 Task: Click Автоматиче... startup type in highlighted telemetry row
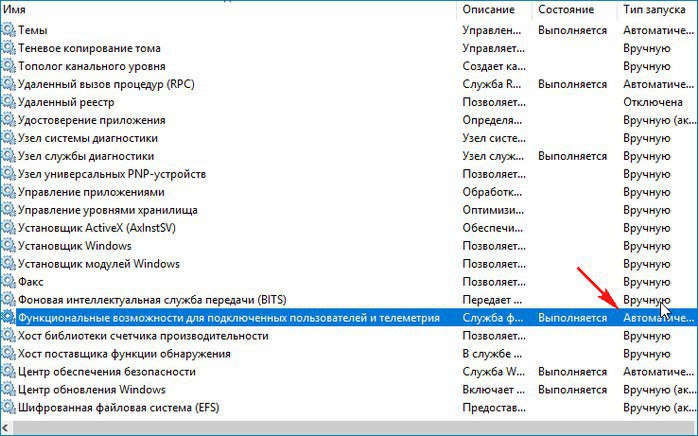point(658,318)
